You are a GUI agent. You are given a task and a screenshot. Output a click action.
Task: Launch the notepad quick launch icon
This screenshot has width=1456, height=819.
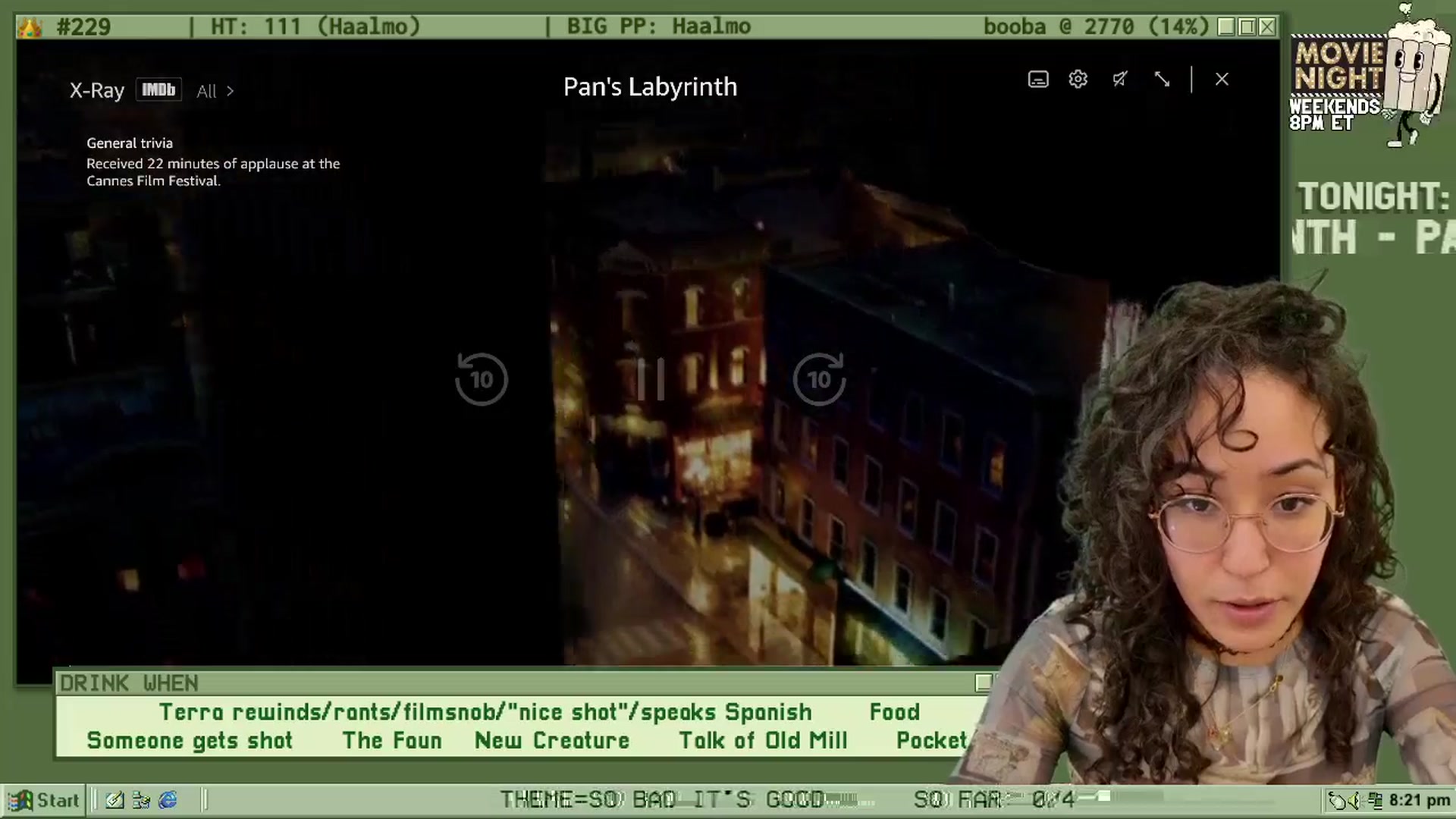[x=115, y=800]
